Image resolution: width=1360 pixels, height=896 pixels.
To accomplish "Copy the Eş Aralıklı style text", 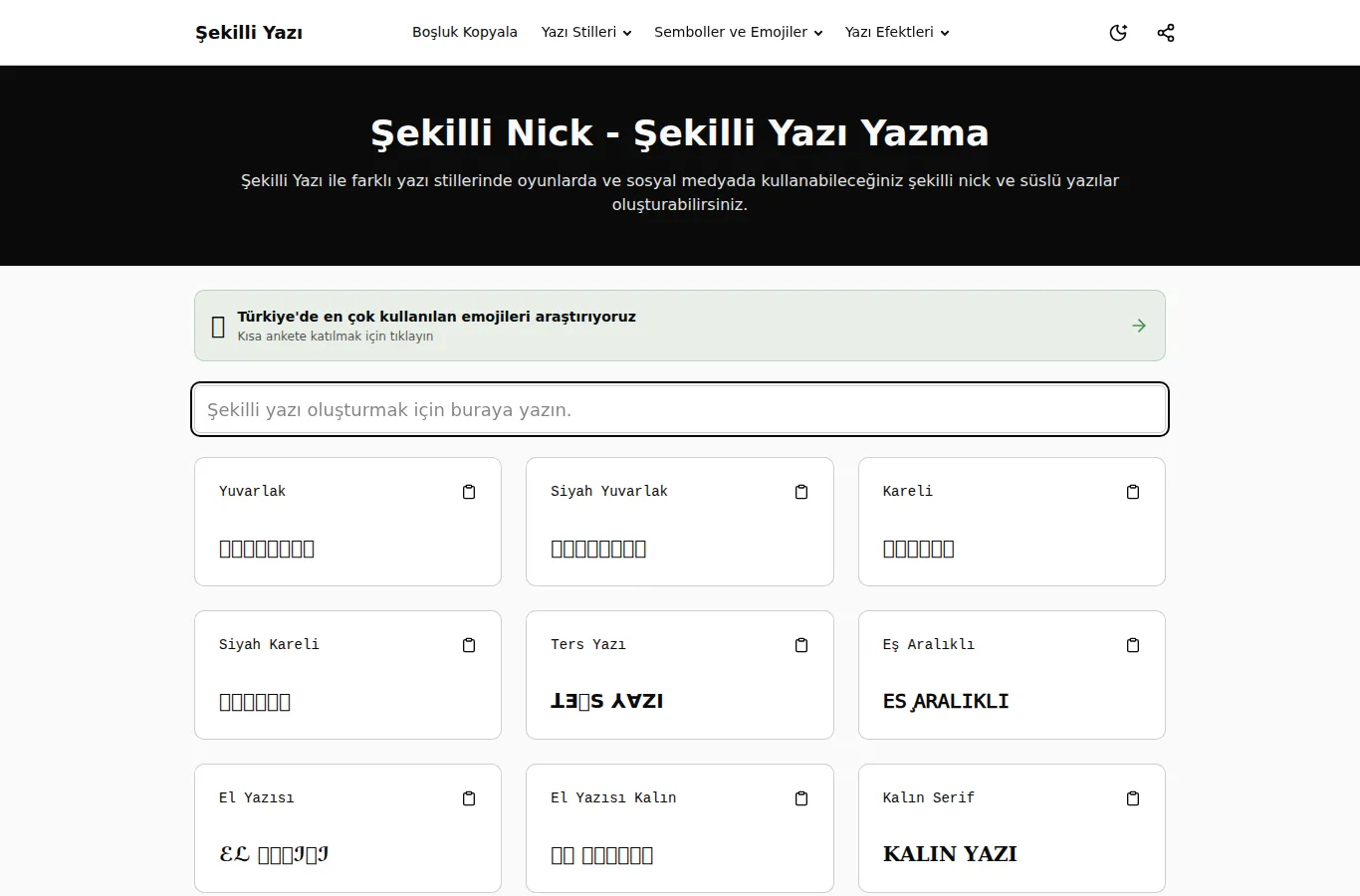I will pyautogui.click(x=1133, y=645).
